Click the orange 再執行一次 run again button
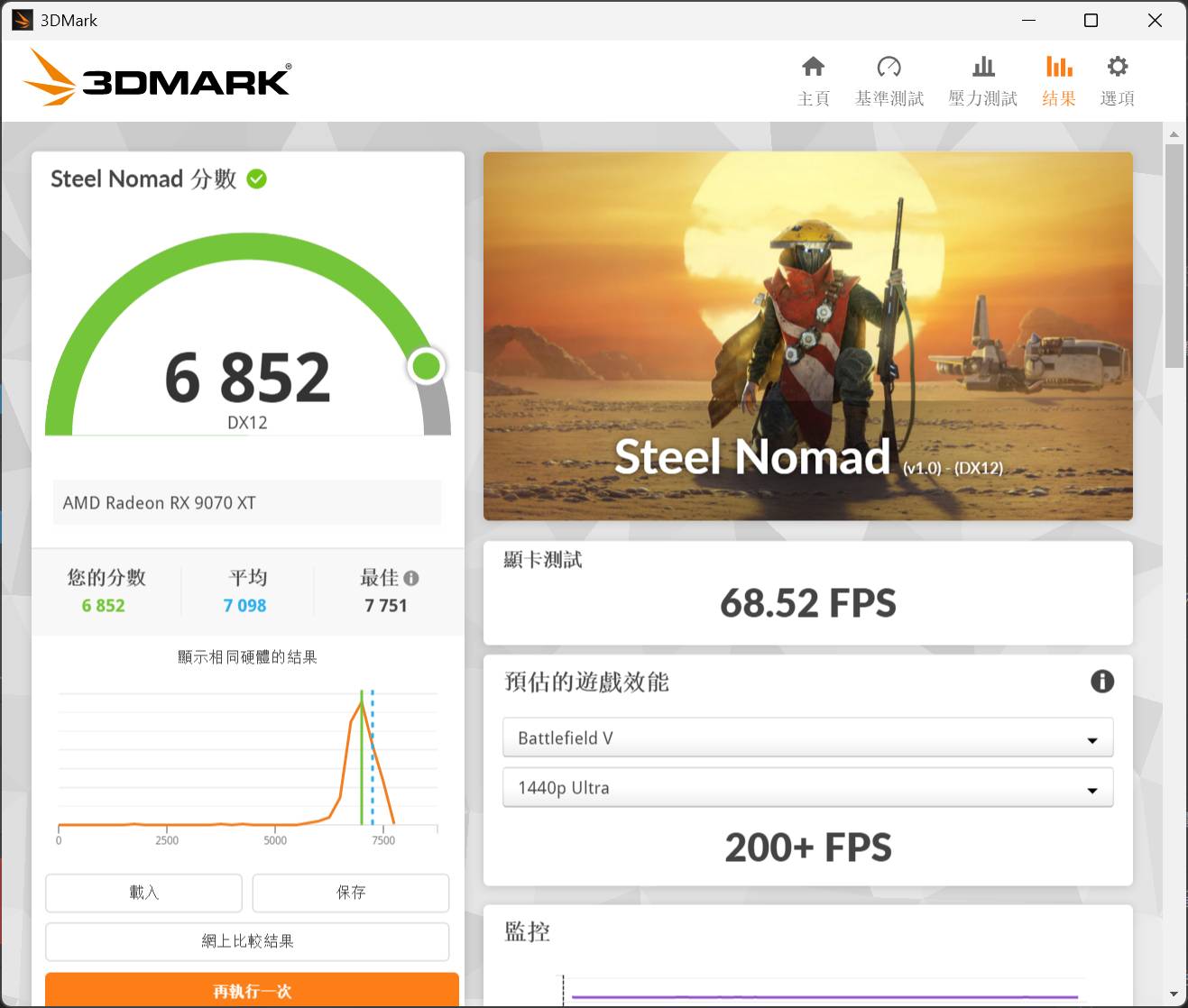Image resolution: width=1188 pixels, height=1008 pixels. click(x=252, y=990)
